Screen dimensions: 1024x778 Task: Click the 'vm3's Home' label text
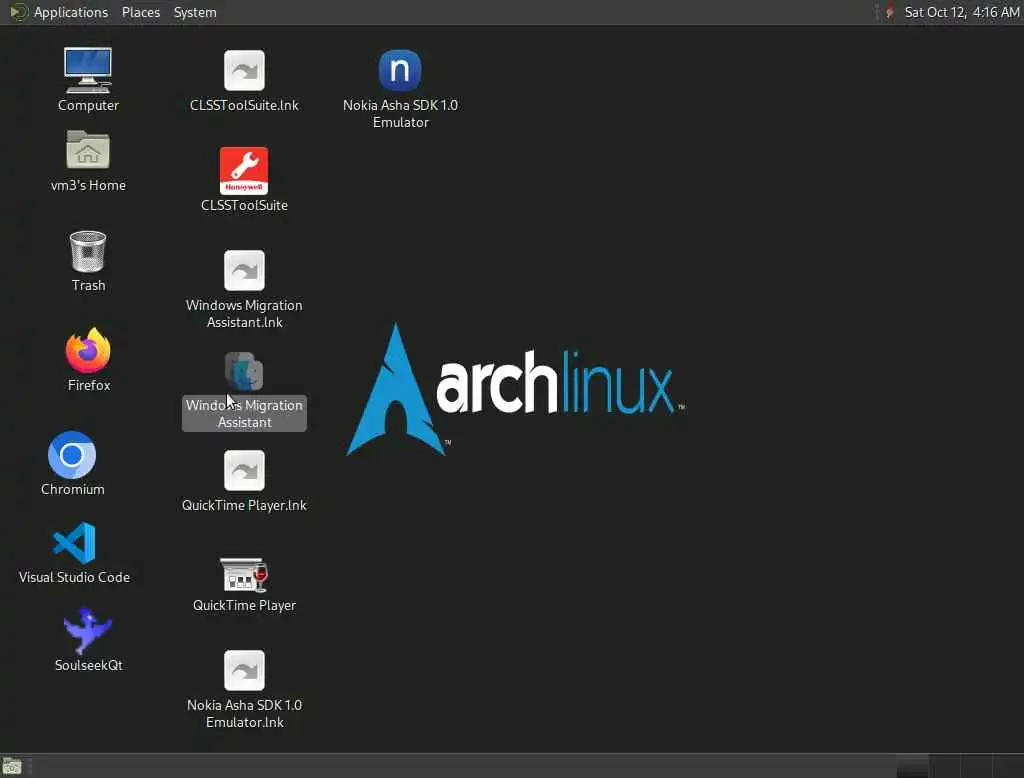coord(88,186)
